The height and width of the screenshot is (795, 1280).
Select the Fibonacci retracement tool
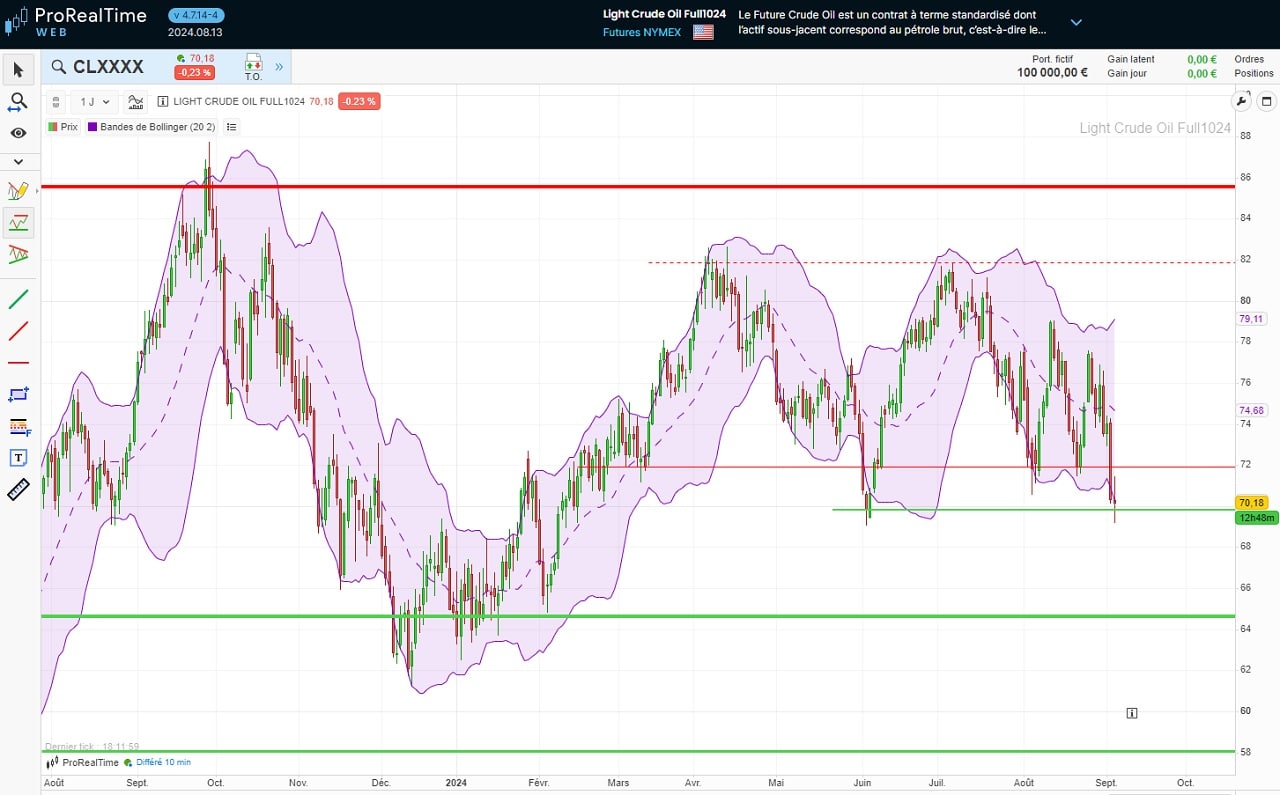[x=18, y=427]
